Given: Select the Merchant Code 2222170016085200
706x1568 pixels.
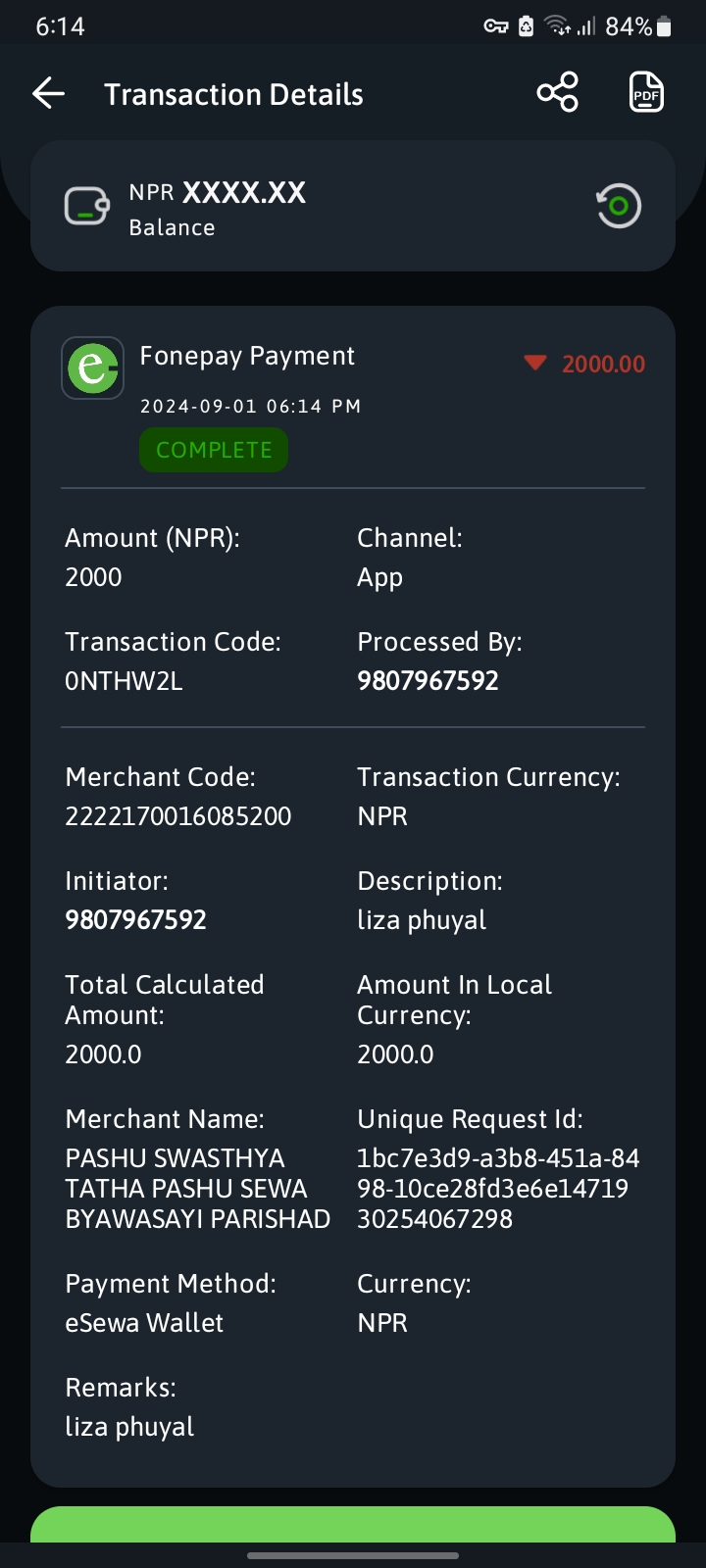Looking at the screenshot, I should tap(178, 816).
